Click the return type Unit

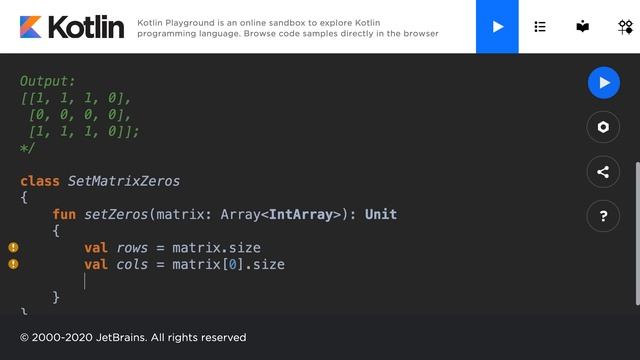pos(381,215)
